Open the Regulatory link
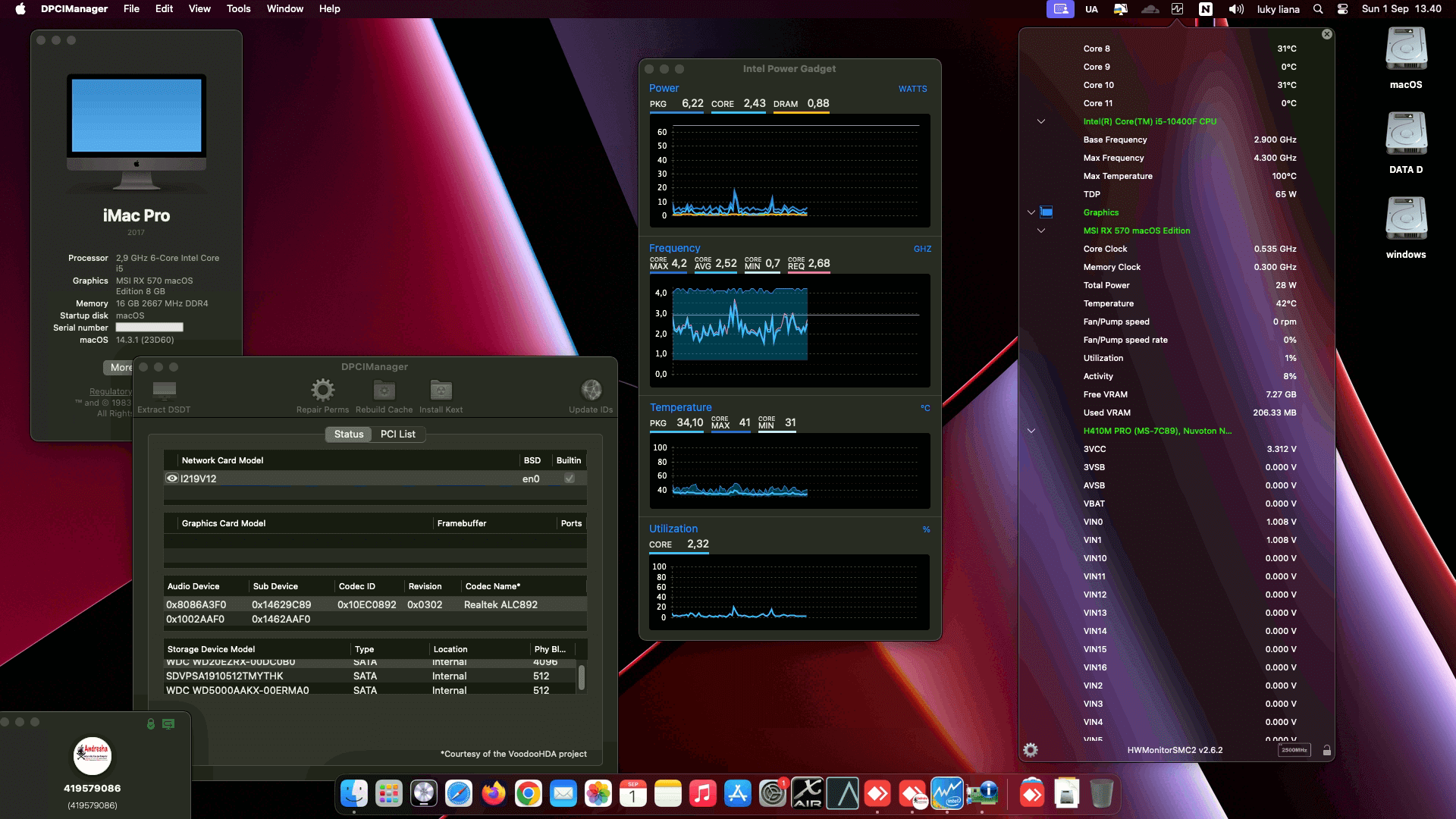This screenshot has height=819, width=1456. tap(111, 391)
